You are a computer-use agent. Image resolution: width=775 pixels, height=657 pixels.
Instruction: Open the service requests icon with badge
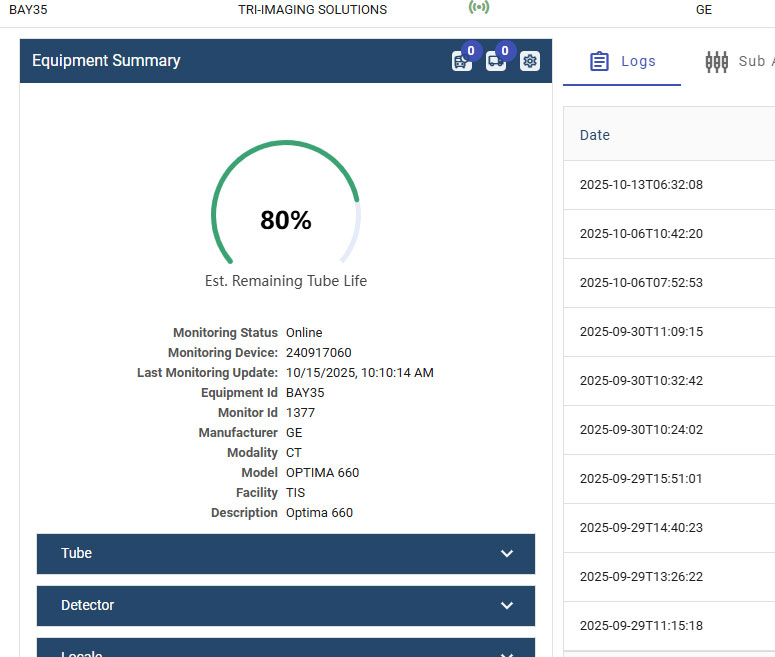[x=461, y=61]
